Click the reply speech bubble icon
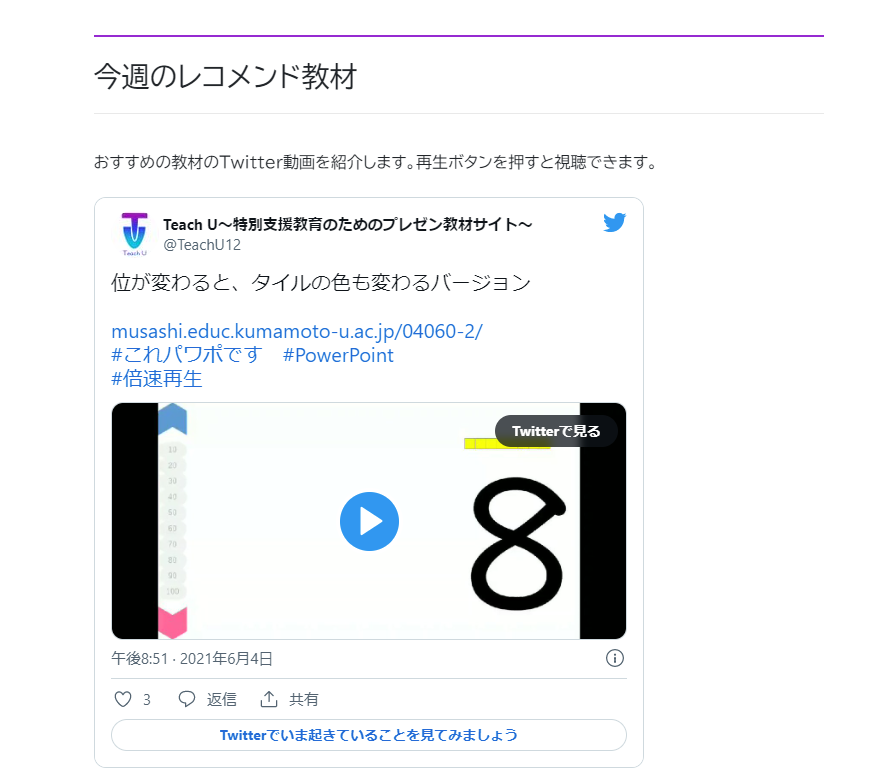The width and height of the screenshot is (894, 782). click(x=187, y=699)
